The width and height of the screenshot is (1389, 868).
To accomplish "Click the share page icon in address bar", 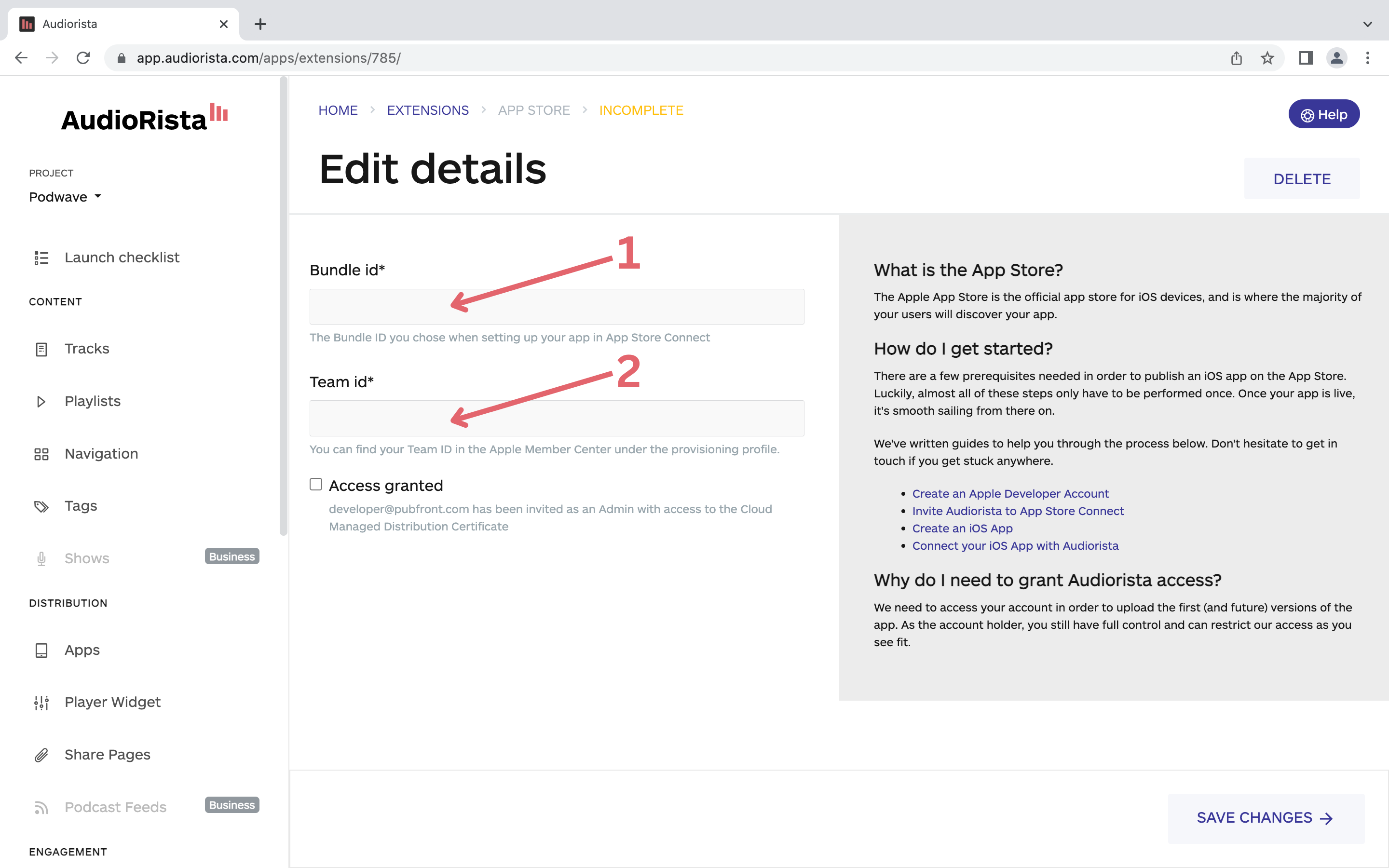I will pyautogui.click(x=1236, y=58).
